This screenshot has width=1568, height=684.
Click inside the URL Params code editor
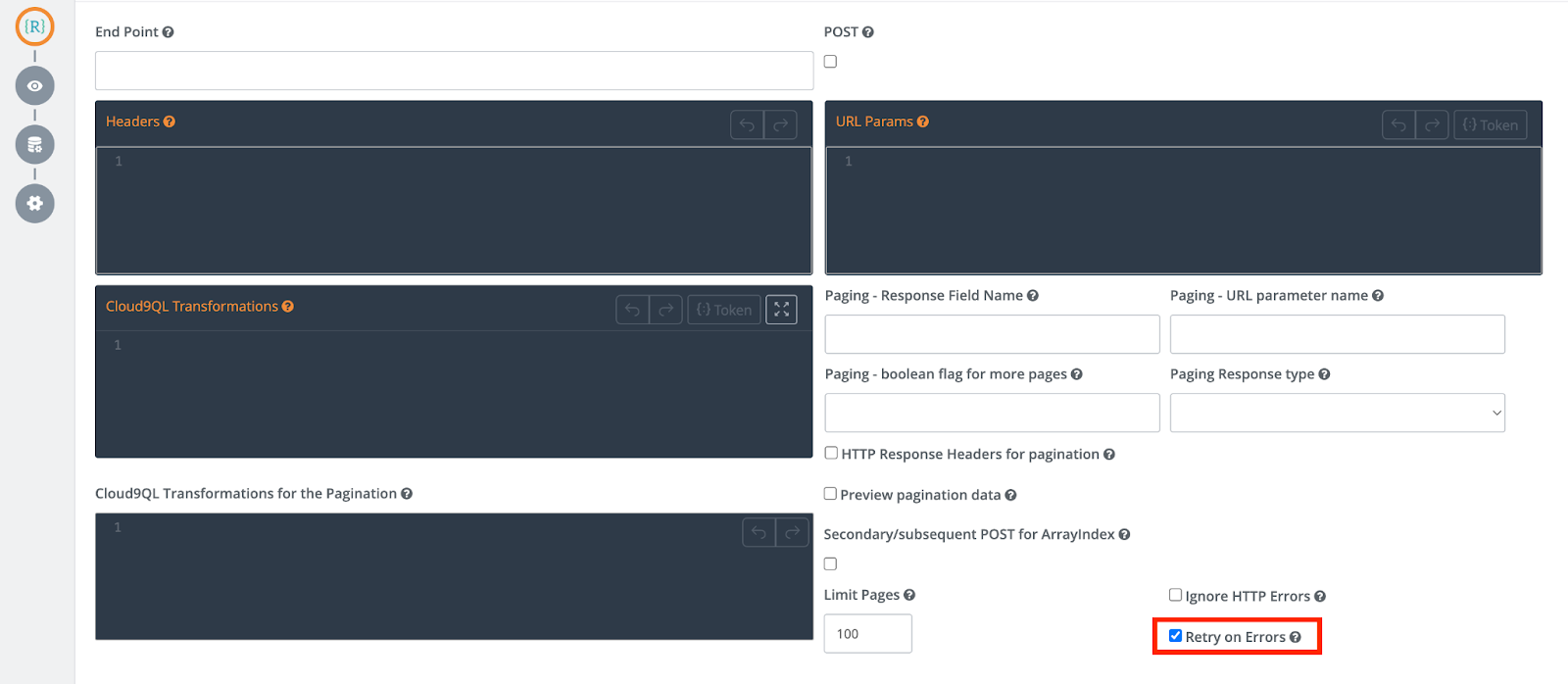click(1184, 210)
